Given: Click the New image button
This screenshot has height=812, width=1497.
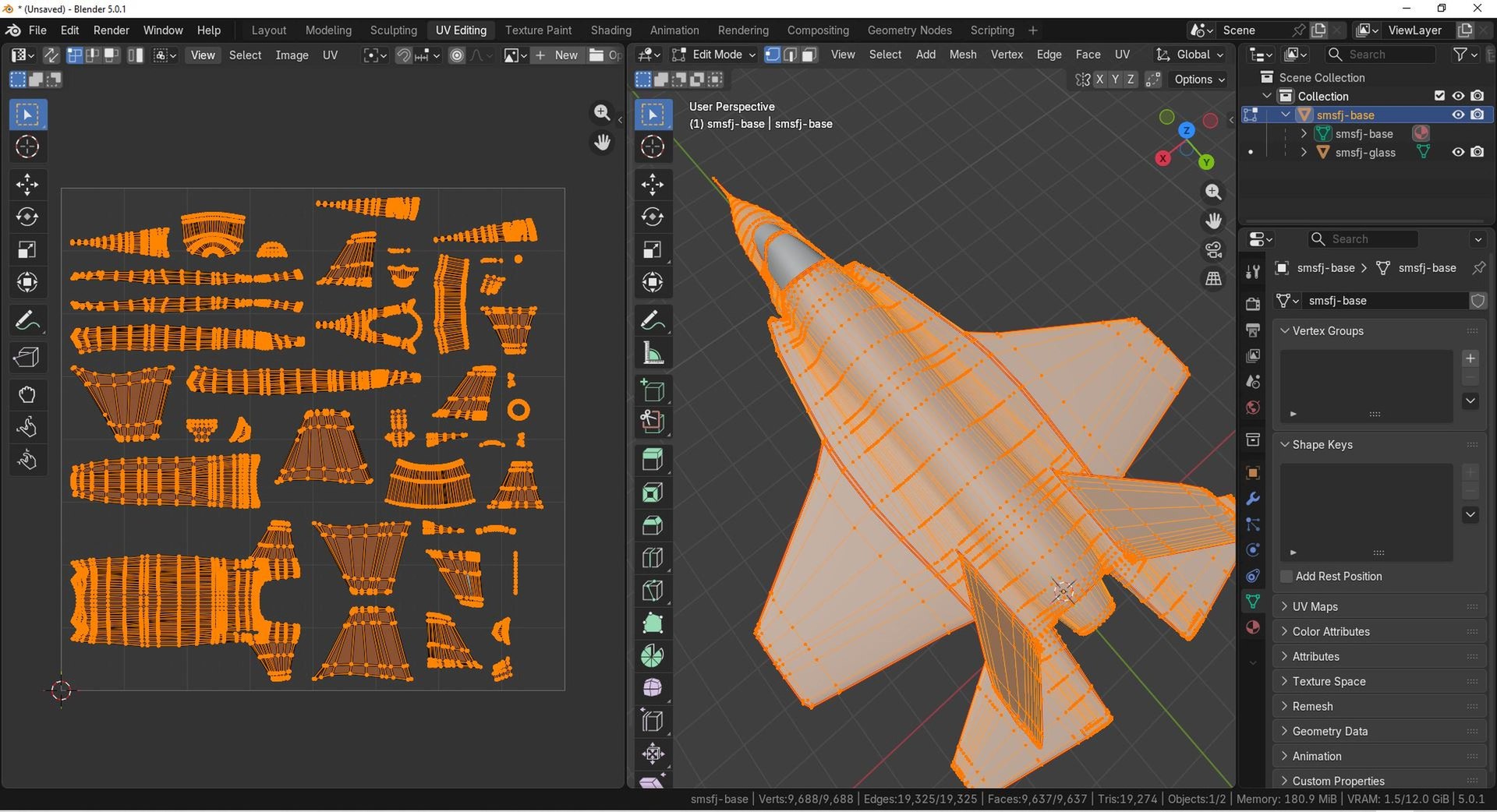Looking at the screenshot, I should tap(557, 55).
